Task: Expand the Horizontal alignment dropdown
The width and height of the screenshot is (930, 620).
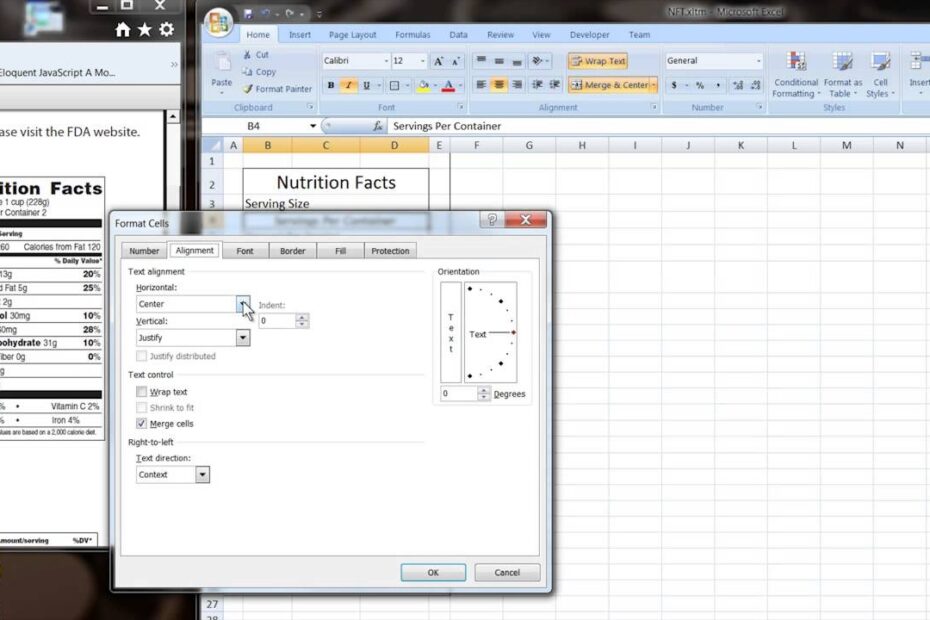Action: [x=242, y=304]
